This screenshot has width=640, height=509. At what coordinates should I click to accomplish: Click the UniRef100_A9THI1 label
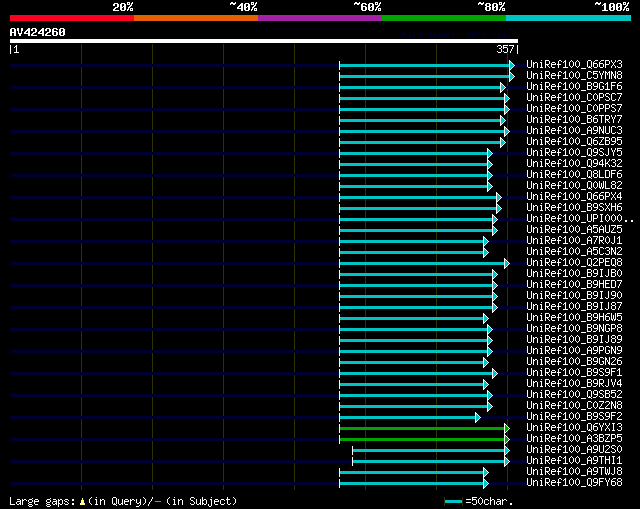(x=574, y=461)
